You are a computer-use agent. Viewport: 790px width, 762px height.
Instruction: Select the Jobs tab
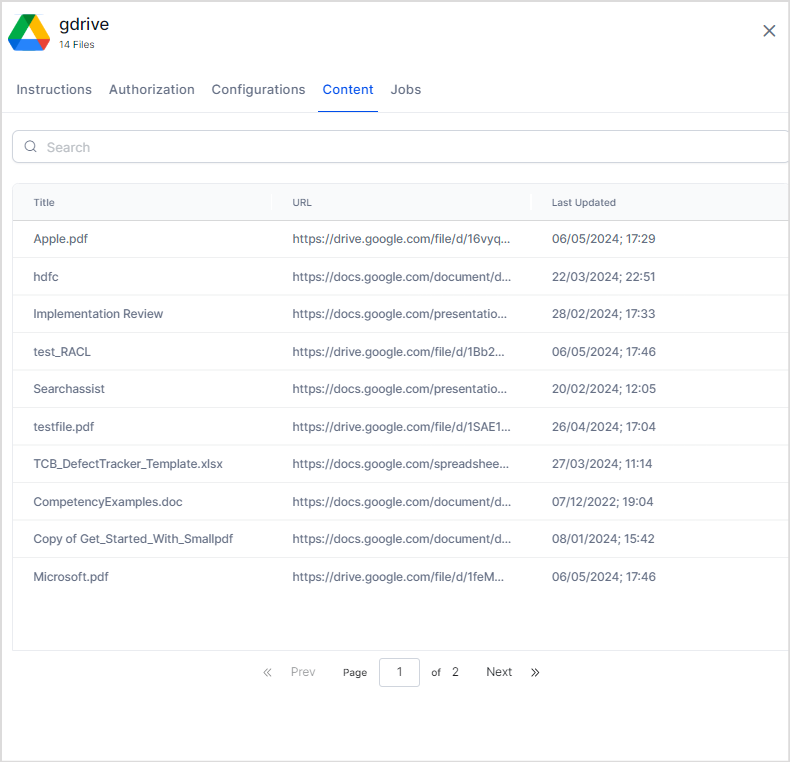pos(406,90)
